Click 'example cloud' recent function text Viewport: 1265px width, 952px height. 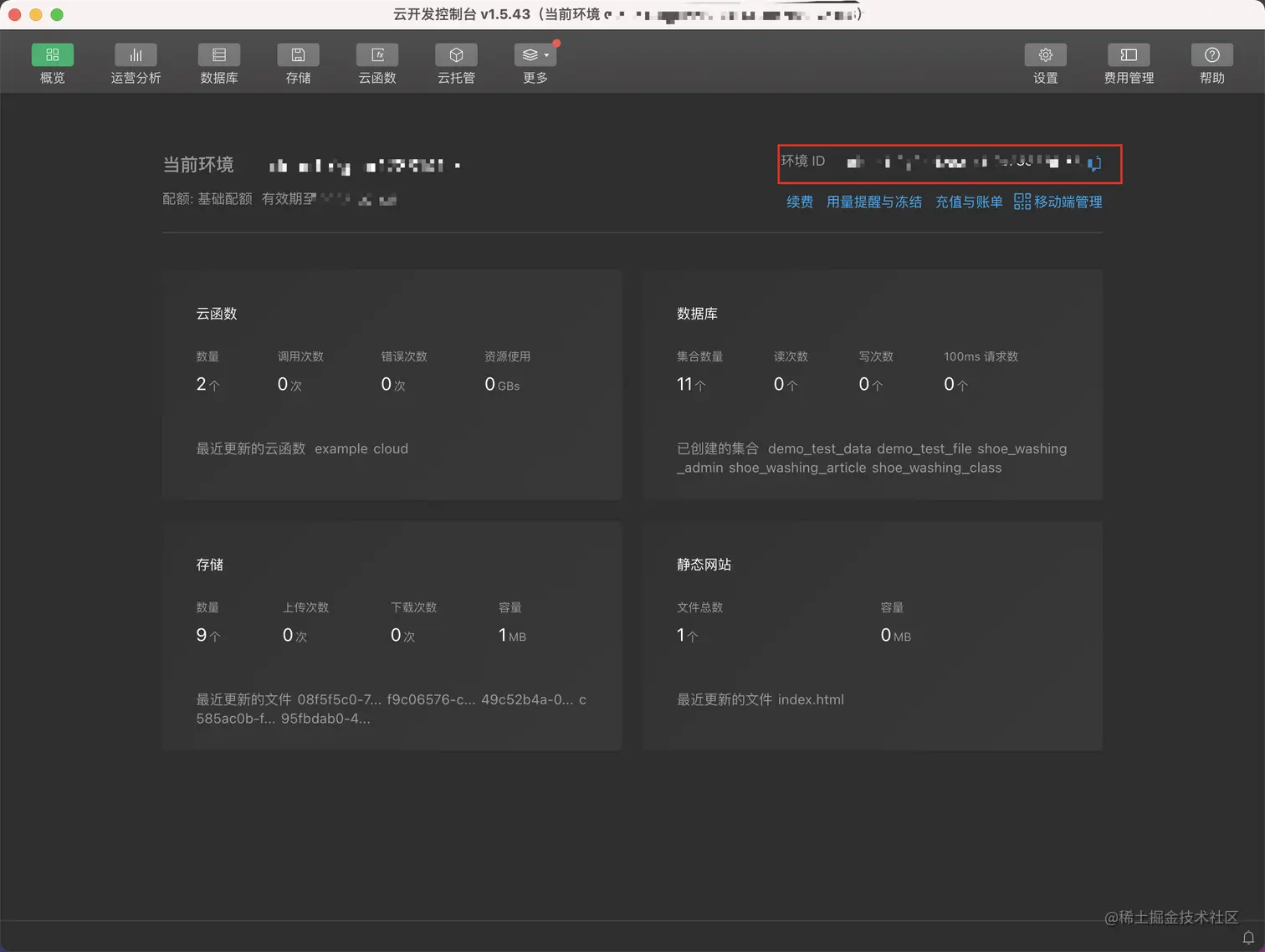coord(361,448)
